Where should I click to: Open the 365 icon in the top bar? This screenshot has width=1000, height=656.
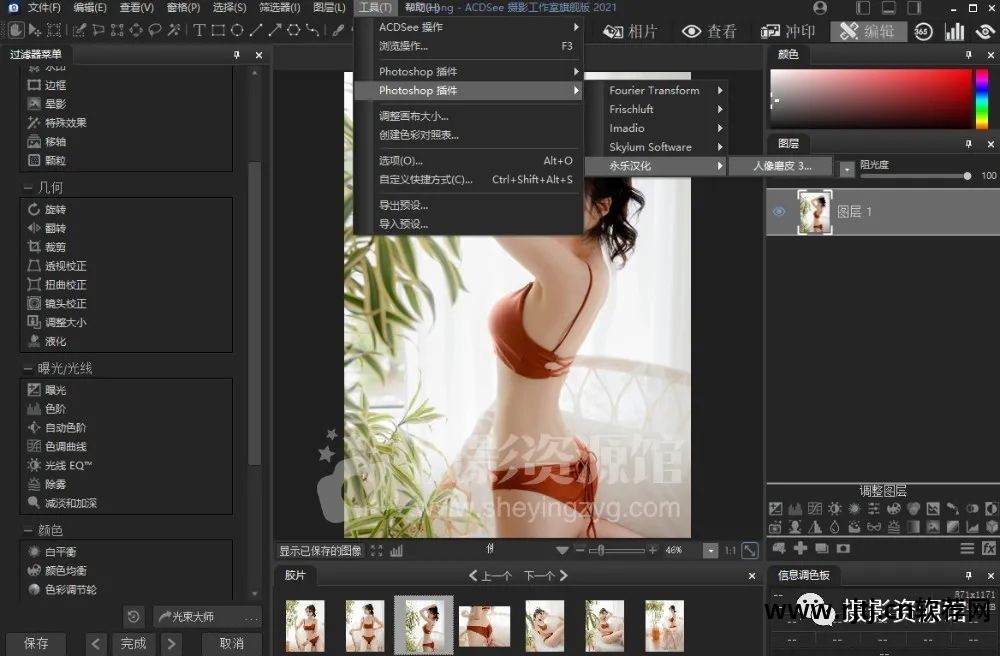(x=922, y=32)
